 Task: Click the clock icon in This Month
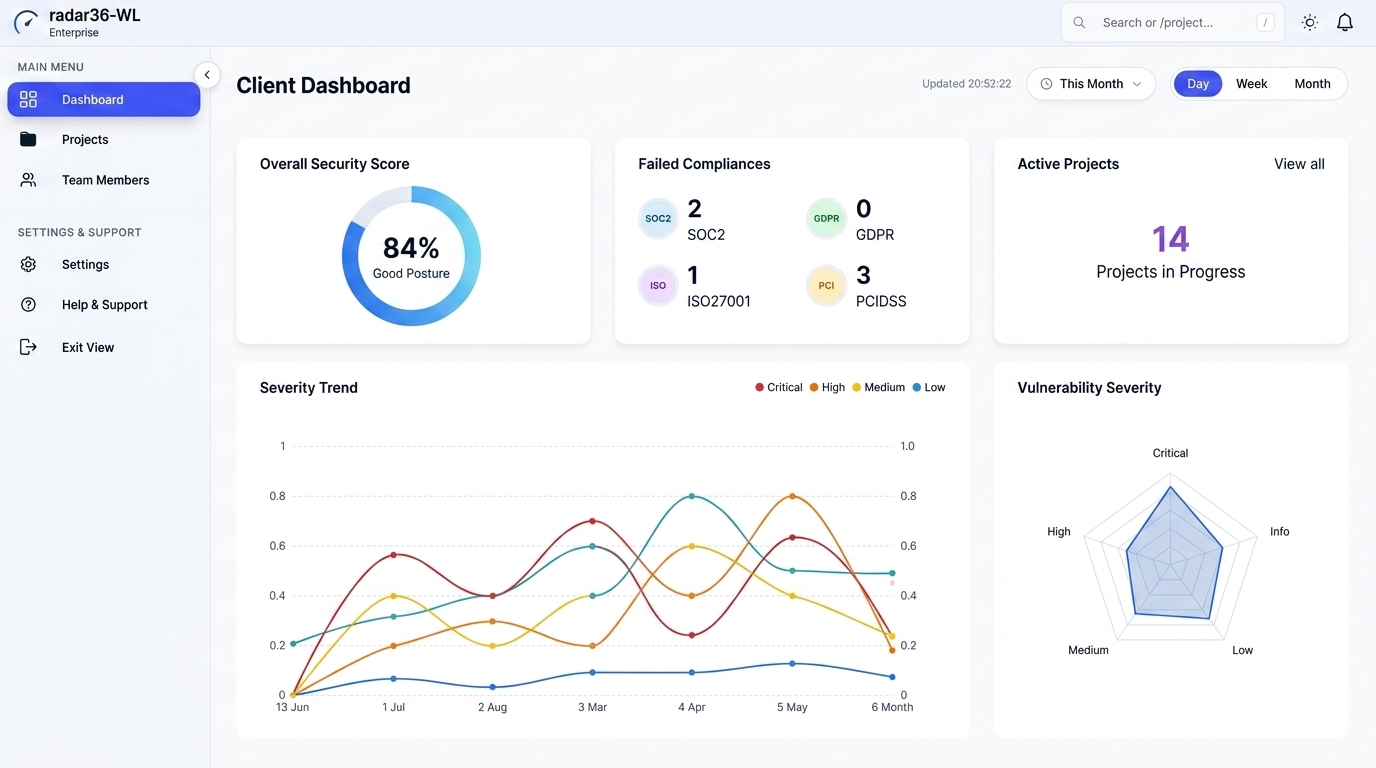coord(1046,84)
